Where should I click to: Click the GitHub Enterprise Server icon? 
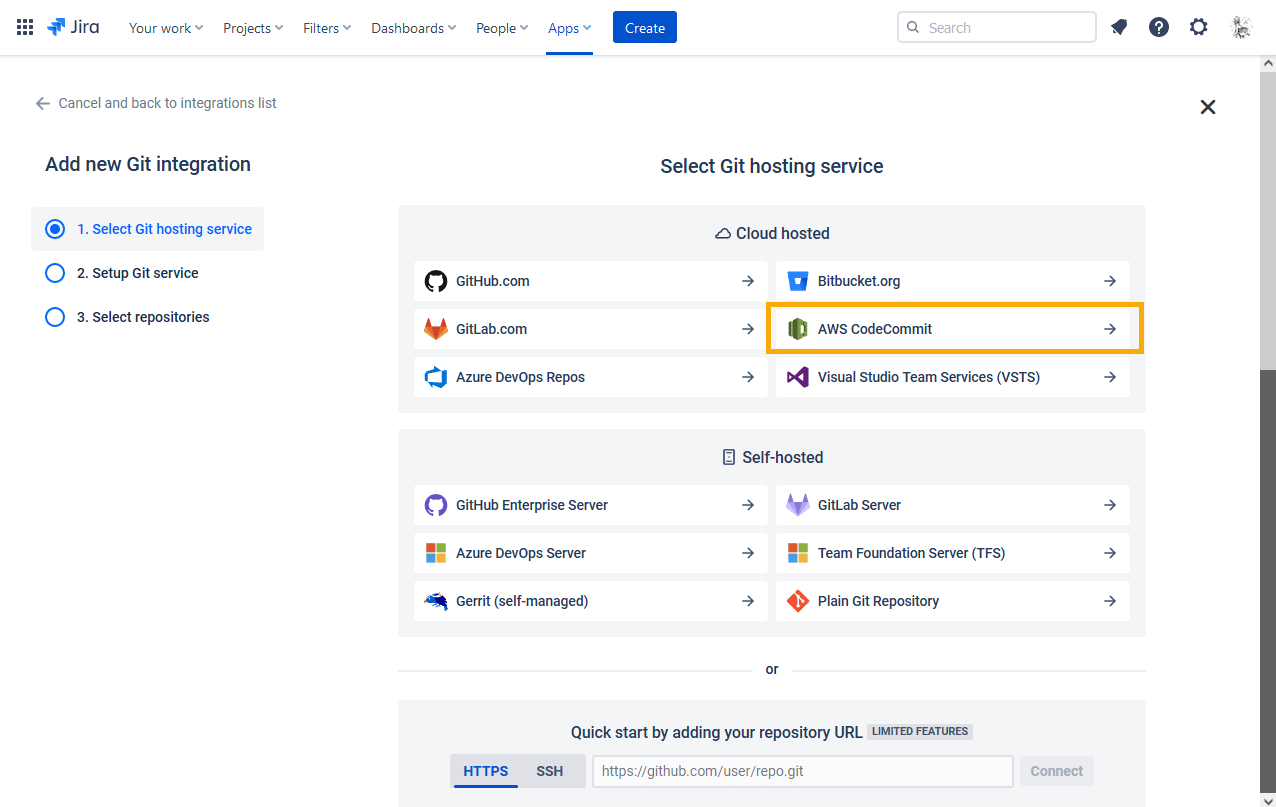pyautogui.click(x=436, y=505)
